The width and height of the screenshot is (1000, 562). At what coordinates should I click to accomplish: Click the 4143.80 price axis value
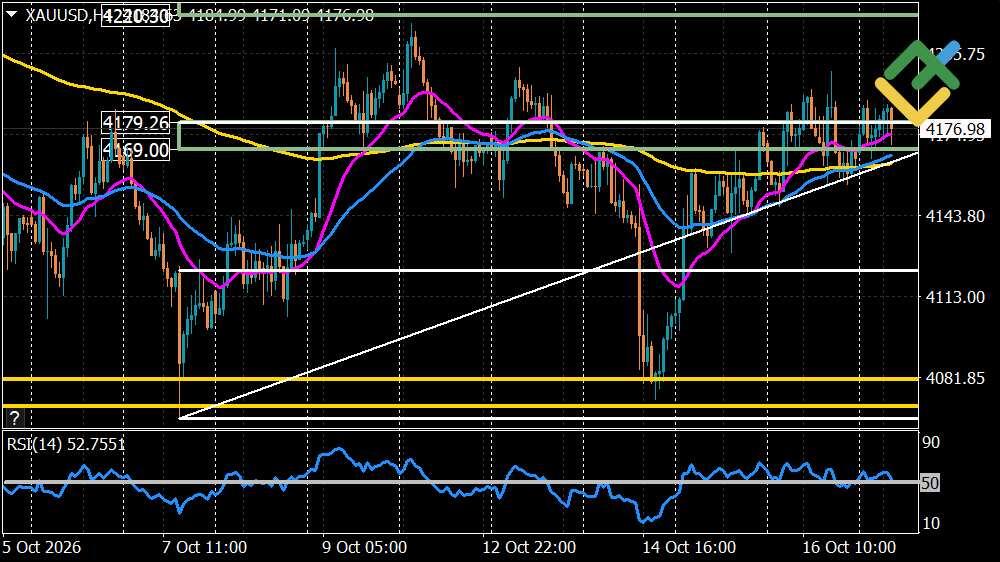click(955, 216)
